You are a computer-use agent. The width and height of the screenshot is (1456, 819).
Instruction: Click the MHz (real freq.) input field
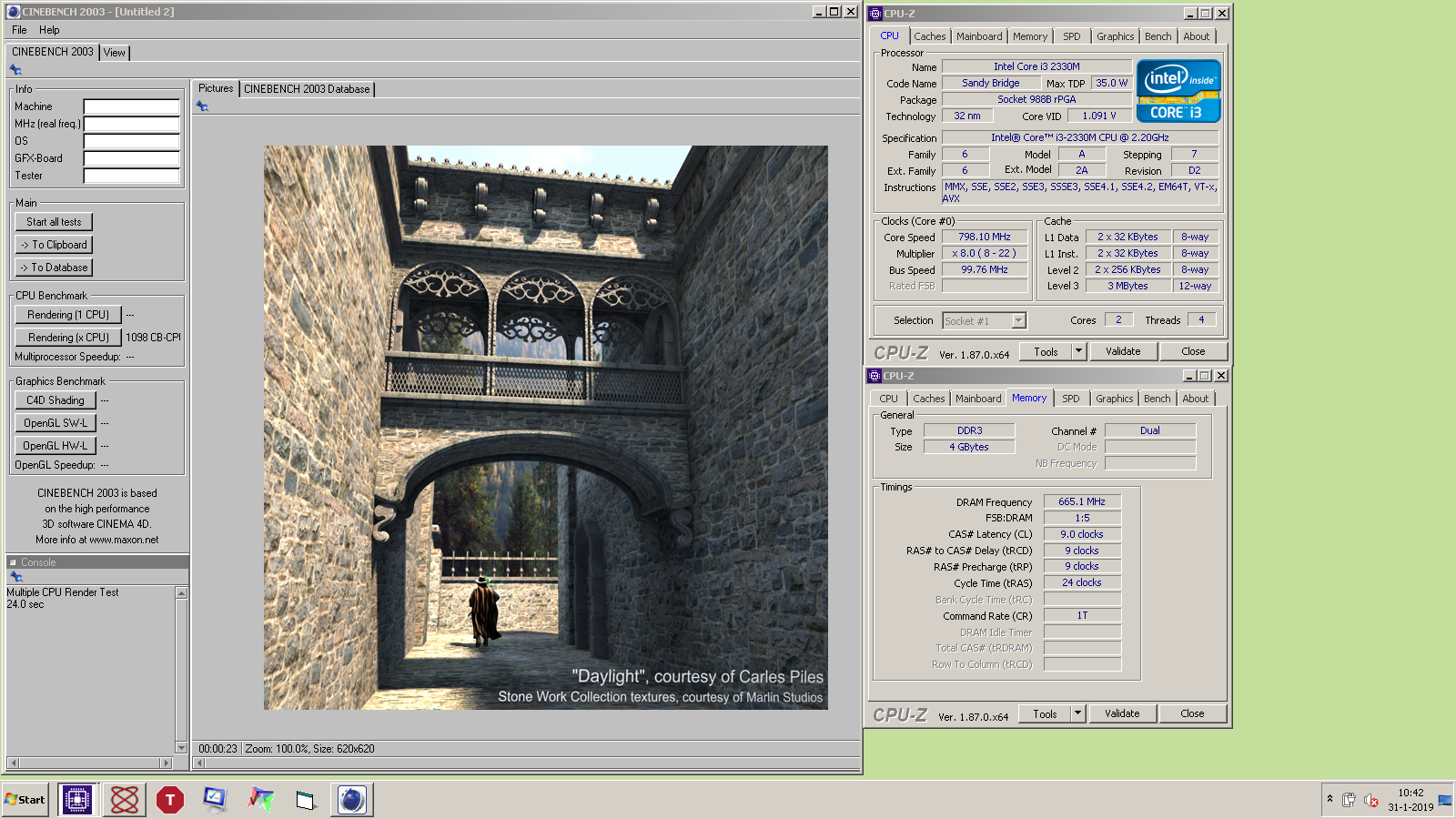click(x=132, y=124)
